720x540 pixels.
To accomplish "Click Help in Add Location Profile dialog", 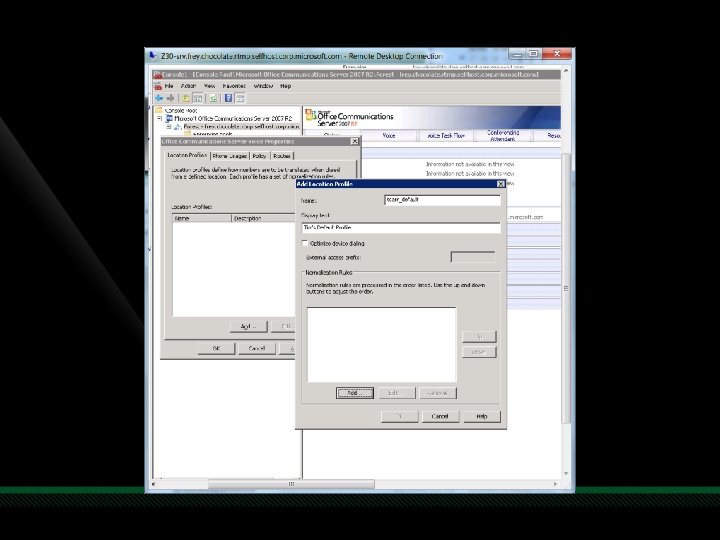I will tap(482, 416).
